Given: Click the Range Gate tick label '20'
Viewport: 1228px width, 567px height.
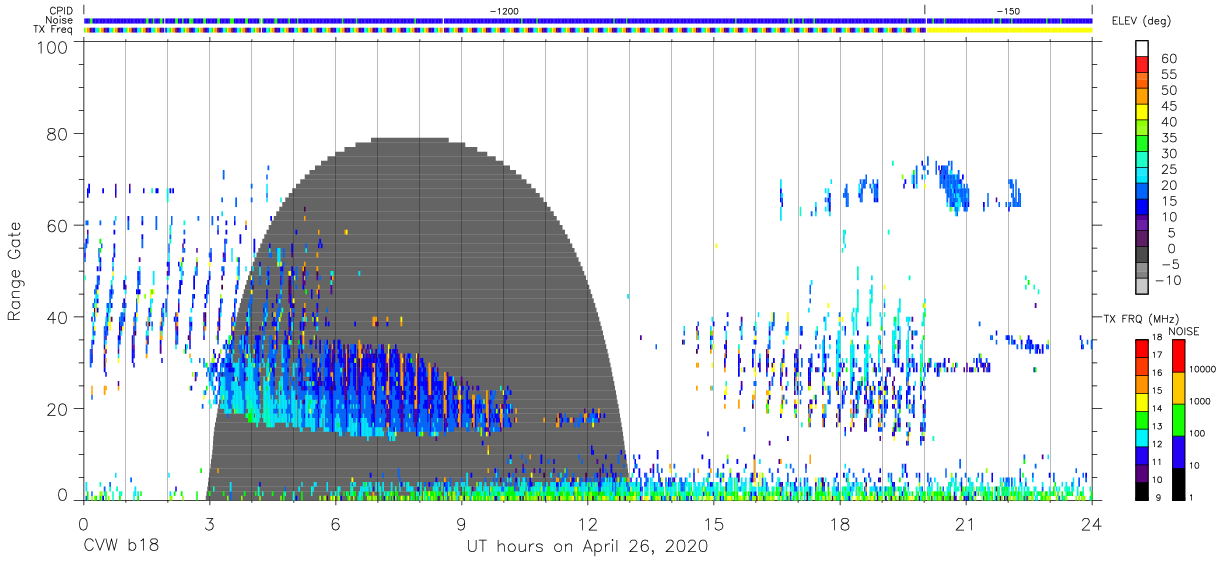Looking at the screenshot, I should pyautogui.click(x=58, y=408).
